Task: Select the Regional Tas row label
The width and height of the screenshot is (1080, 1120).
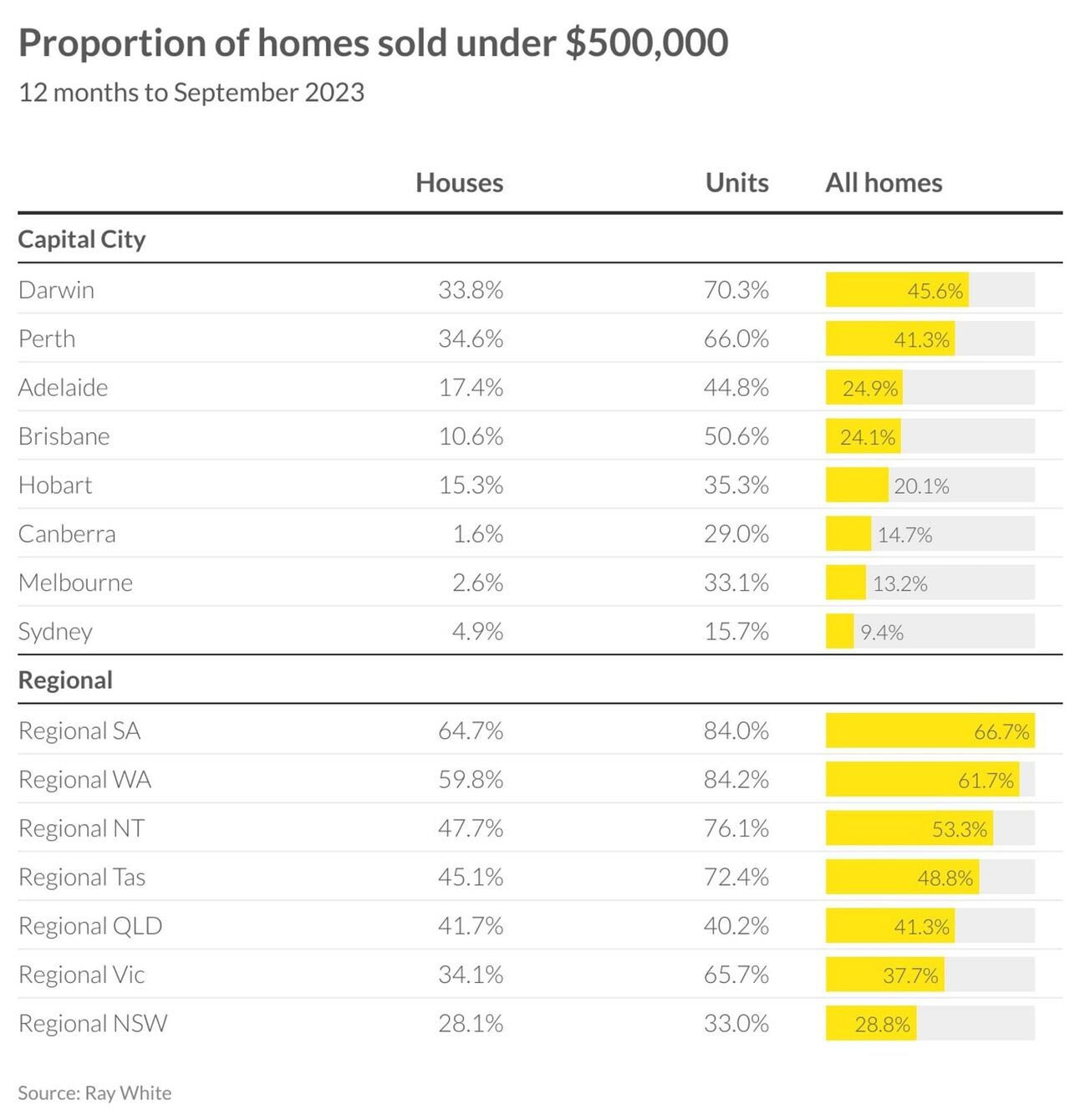Action: click(x=82, y=878)
